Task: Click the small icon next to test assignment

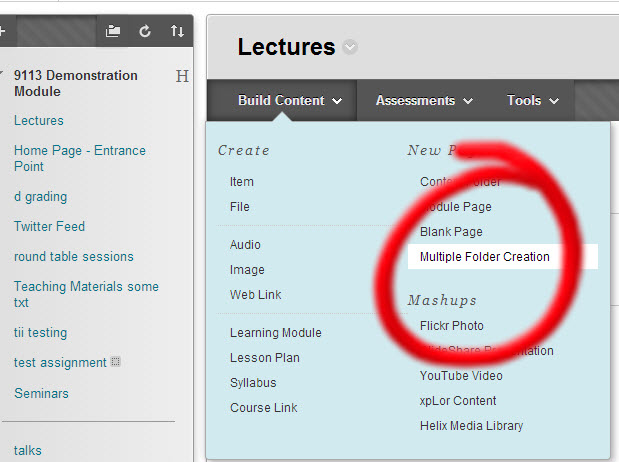Action: [116, 362]
